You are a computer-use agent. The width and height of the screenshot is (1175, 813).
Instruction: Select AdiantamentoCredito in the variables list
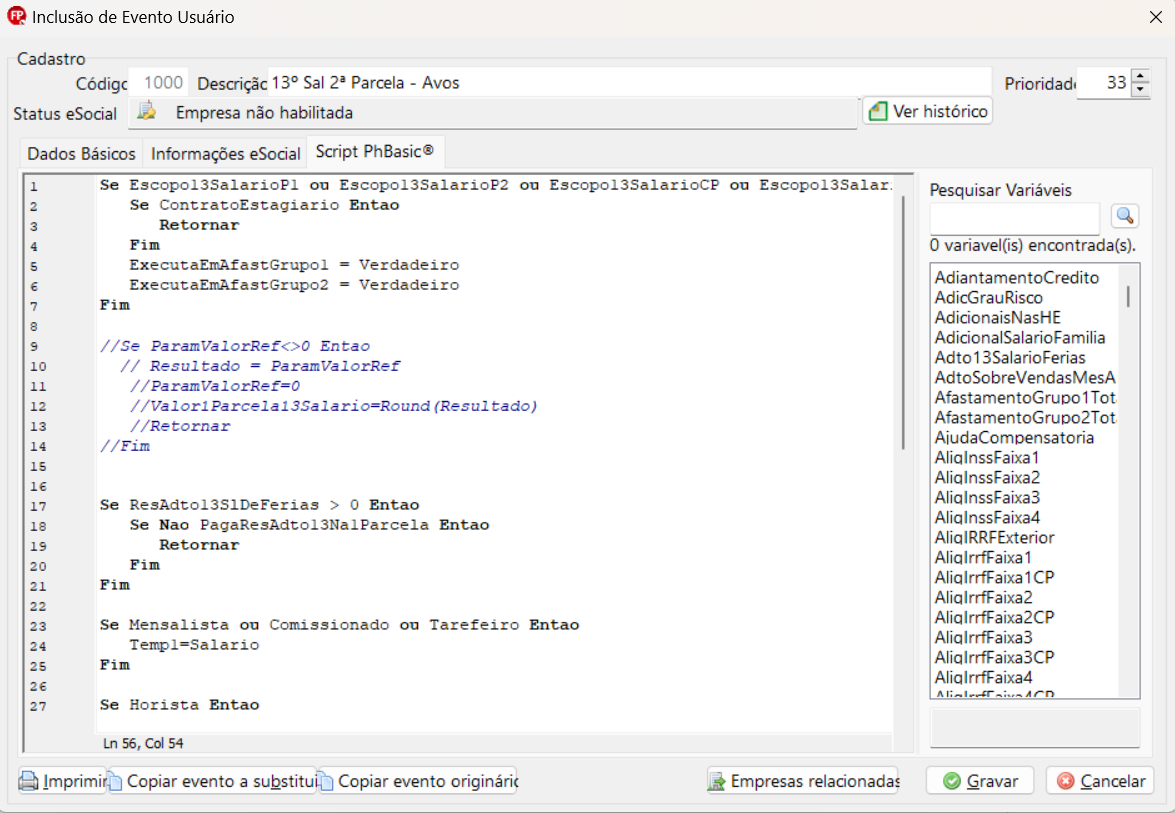click(1016, 277)
